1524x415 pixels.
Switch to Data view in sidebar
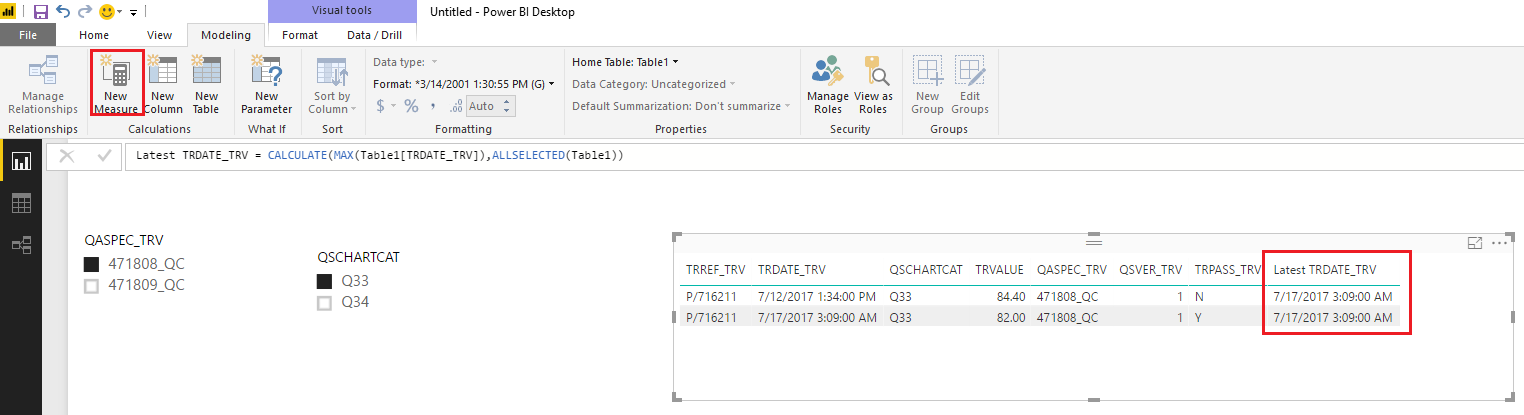pyautogui.click(x=21, y=203)
